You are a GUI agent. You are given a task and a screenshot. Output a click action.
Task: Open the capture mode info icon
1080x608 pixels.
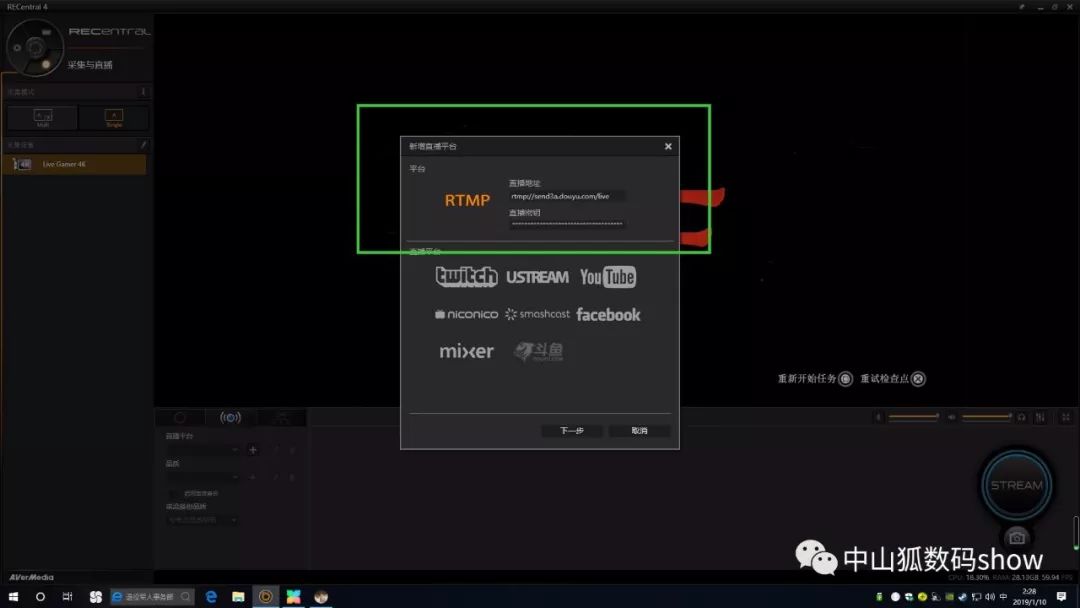coord(143,92)
